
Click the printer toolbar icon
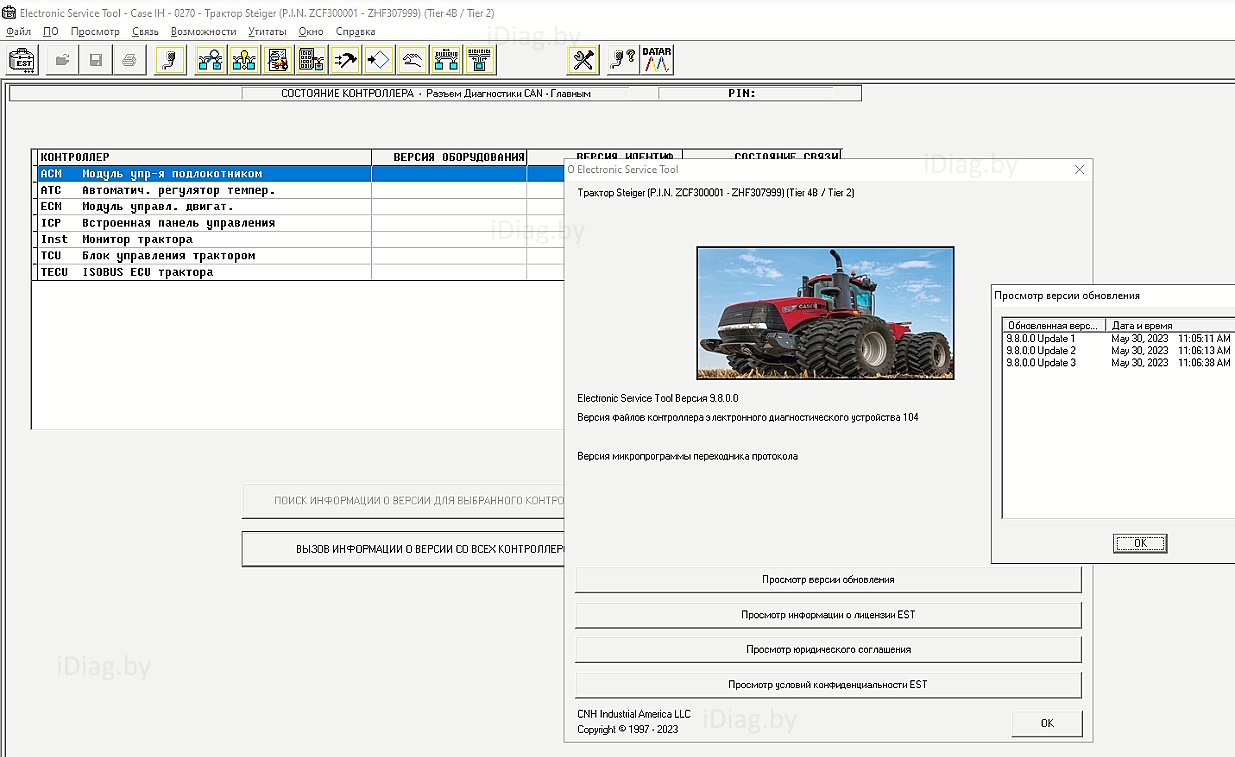pos(129,60)
